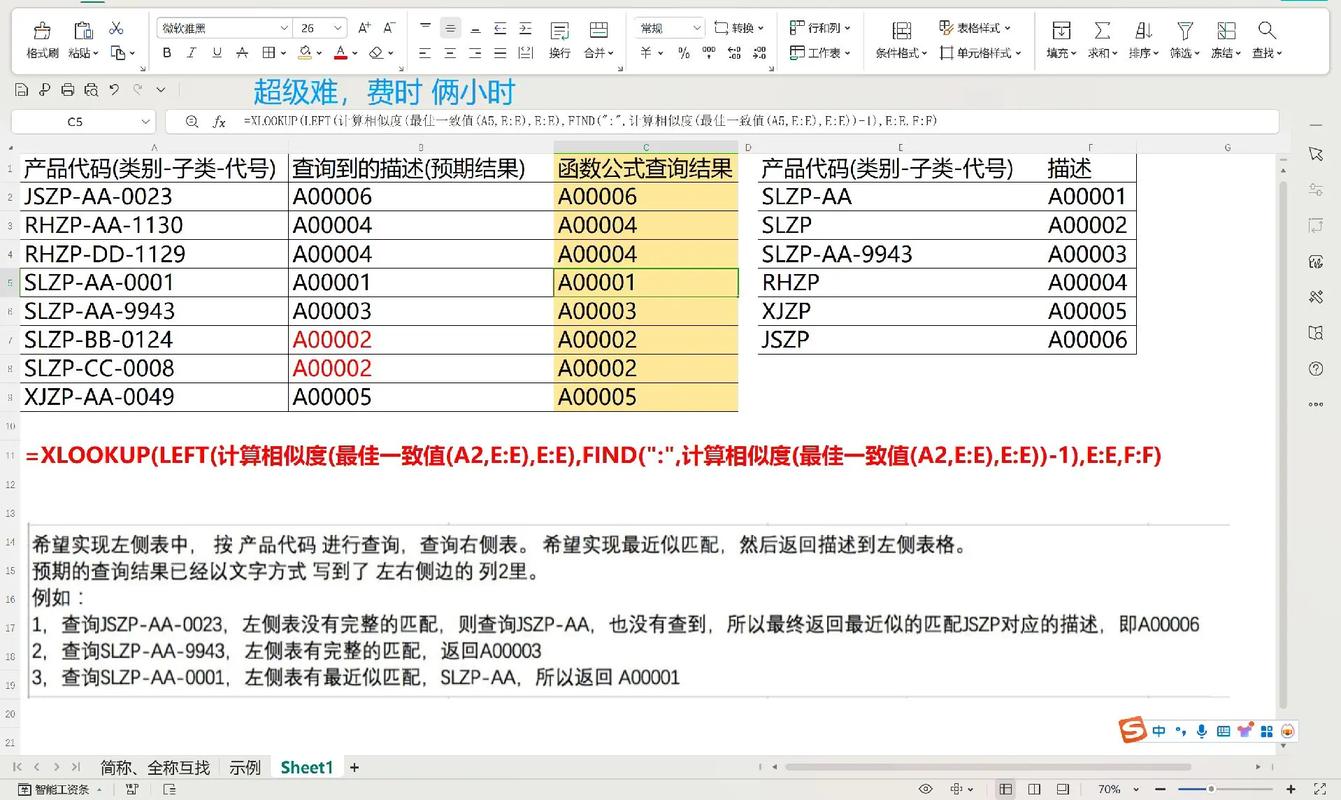Viewport: 1341px width, 800px height.
Task: Toggle italic formatting
Action: point(190,52)
